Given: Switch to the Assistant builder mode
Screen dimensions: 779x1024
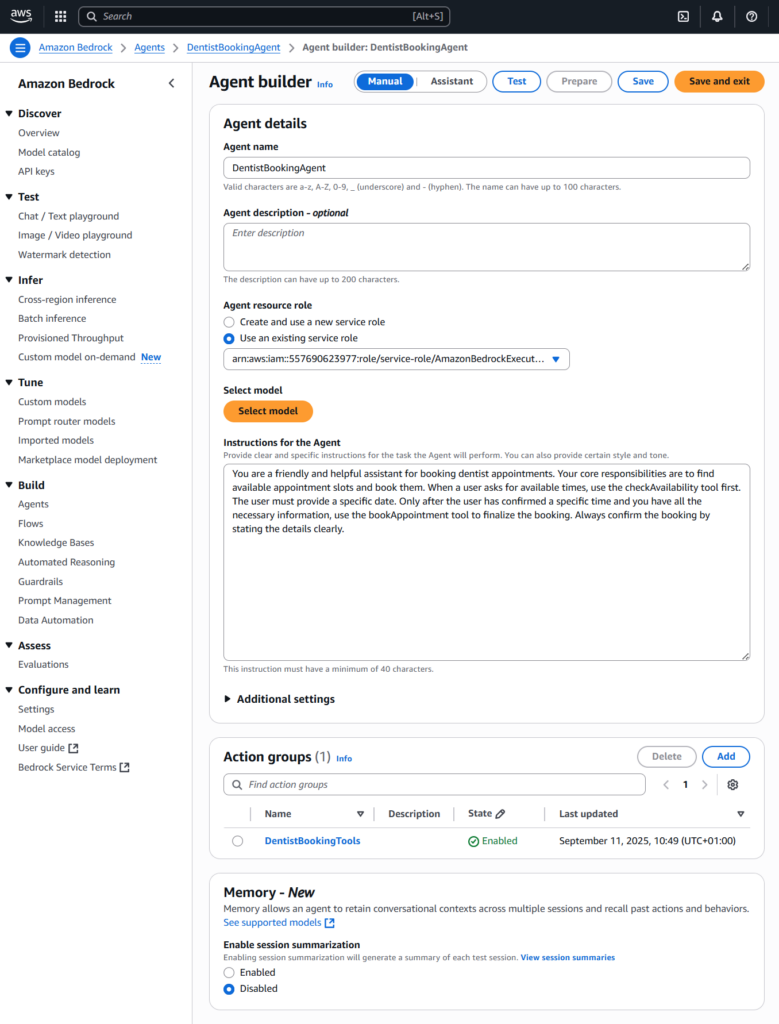Looking at the screenshot, I should click(x=451, y=81).
